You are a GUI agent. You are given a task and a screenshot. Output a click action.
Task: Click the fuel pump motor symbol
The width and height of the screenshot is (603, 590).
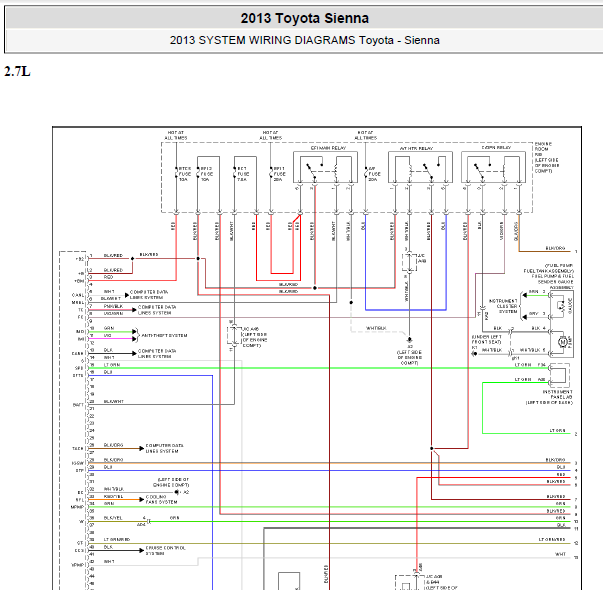click(563, 342)
